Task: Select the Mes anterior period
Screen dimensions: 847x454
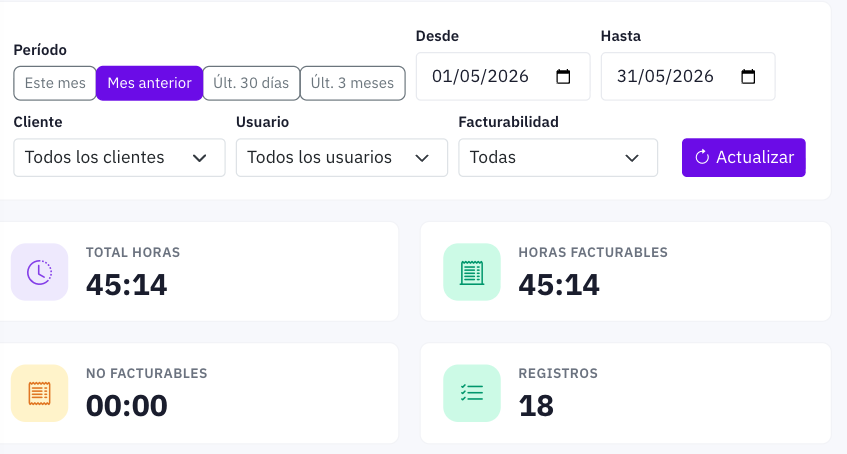Action: coord(150,83)
